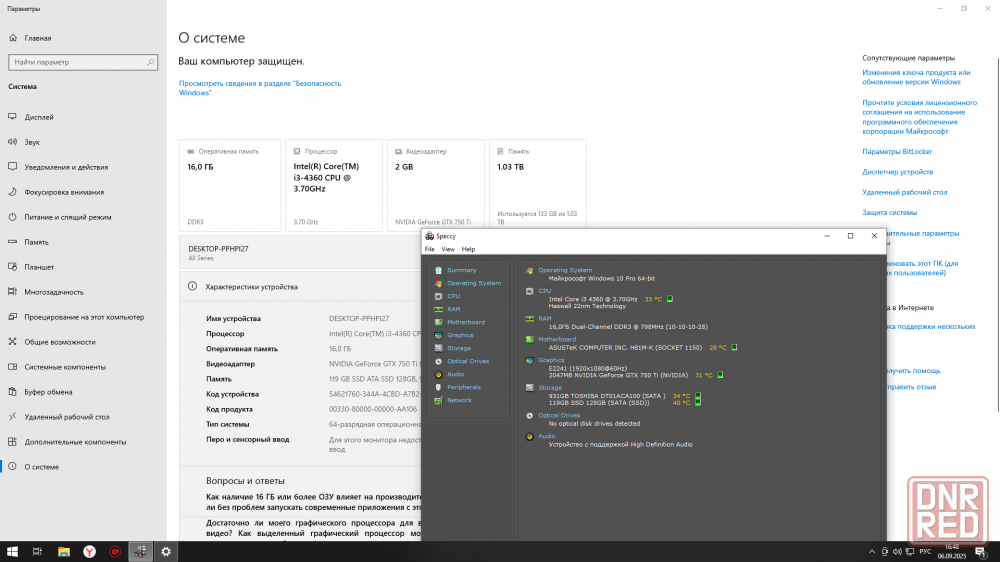
Task: Open the View menu in Speccy
Action: [448, 249]
